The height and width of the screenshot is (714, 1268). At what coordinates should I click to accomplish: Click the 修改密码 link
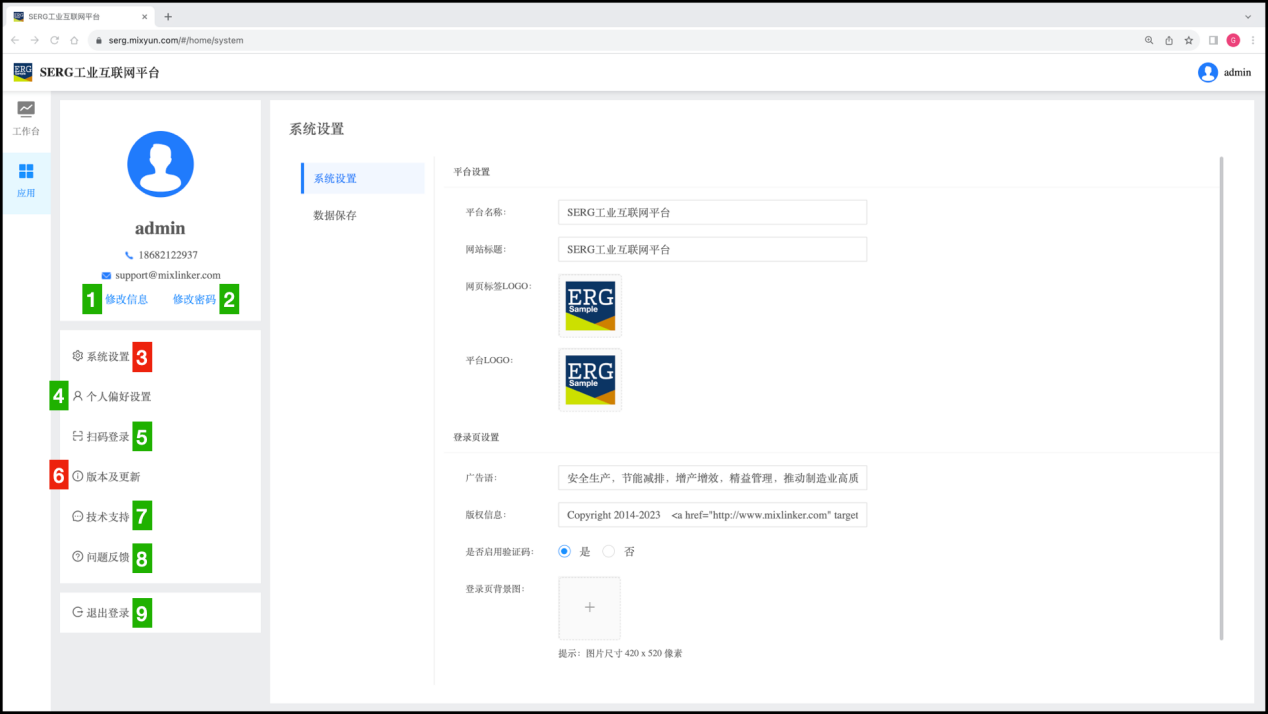click(194, 299)
